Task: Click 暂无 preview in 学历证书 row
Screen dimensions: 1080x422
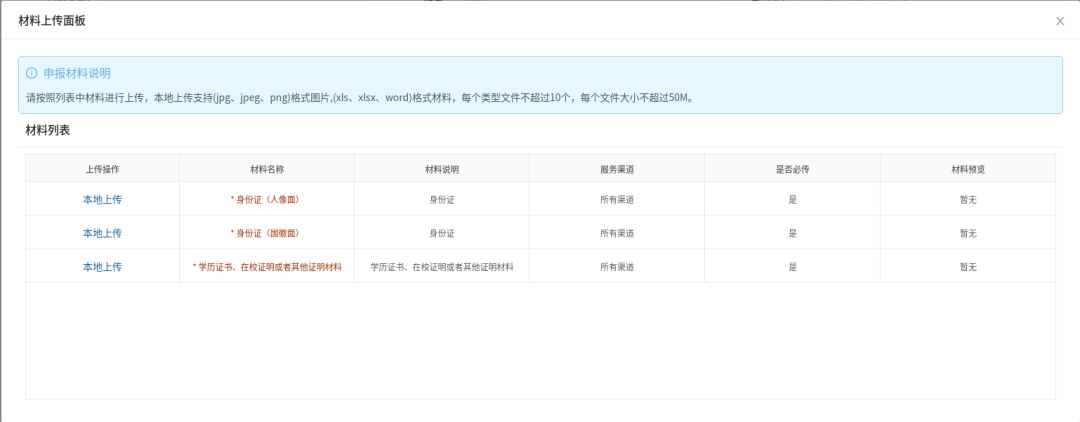Action: click(x=968, y=267)
